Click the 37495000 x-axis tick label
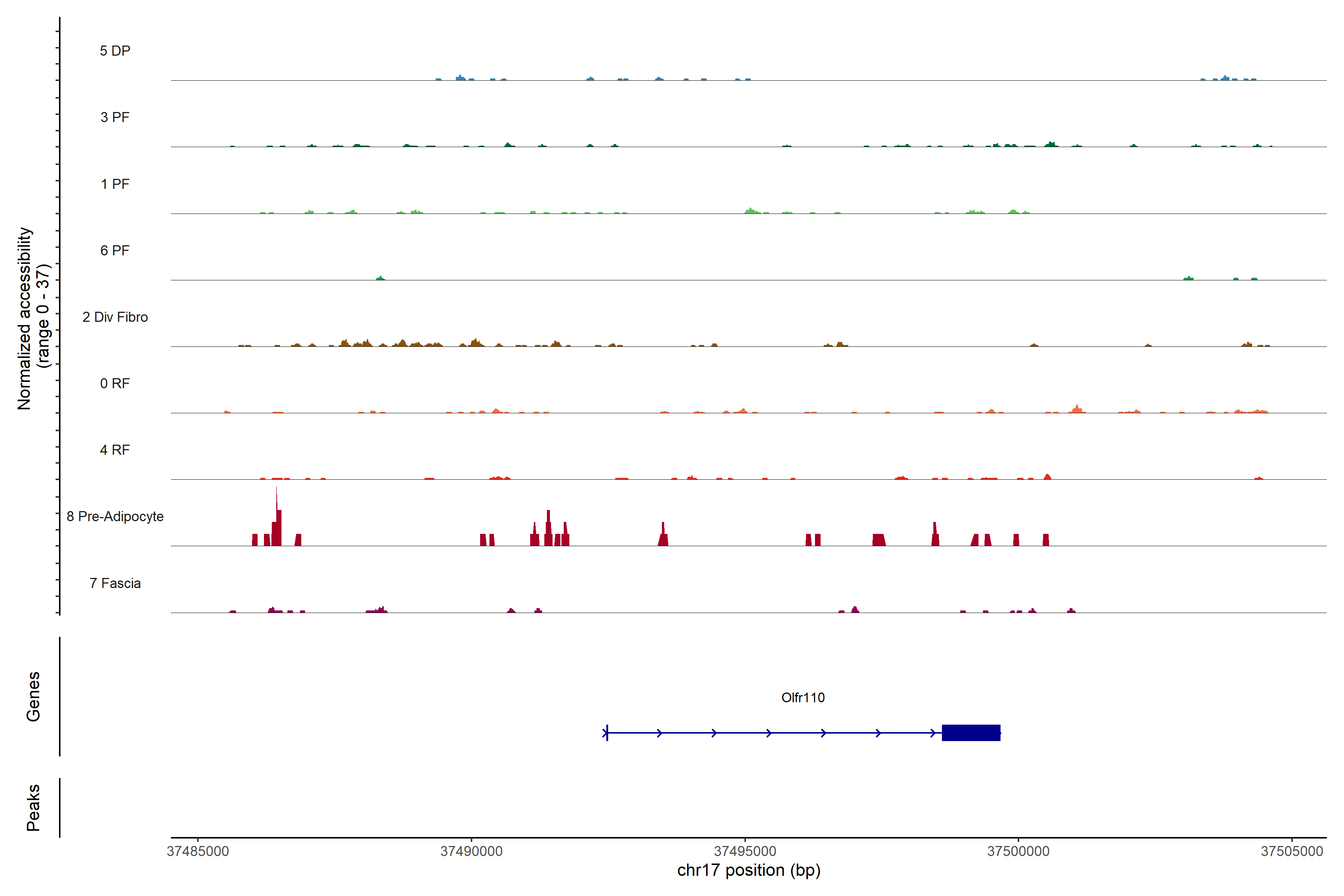Screen dimensions: 1344x896 (x=744, y=852)
